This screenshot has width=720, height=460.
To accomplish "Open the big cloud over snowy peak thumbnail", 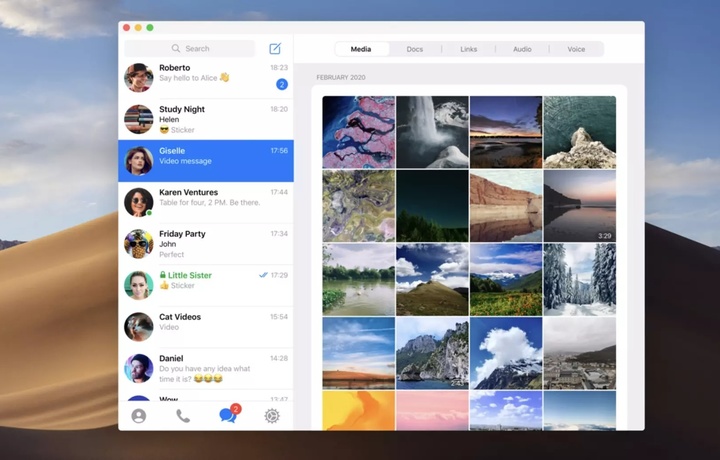I will coord(506,353).
